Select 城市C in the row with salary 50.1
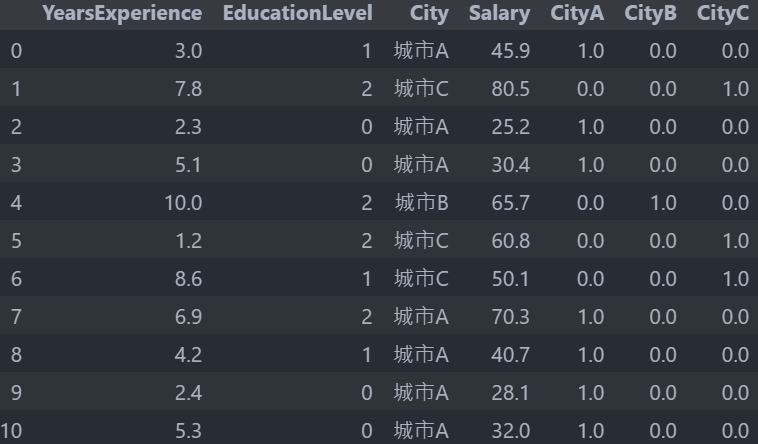 422,279
